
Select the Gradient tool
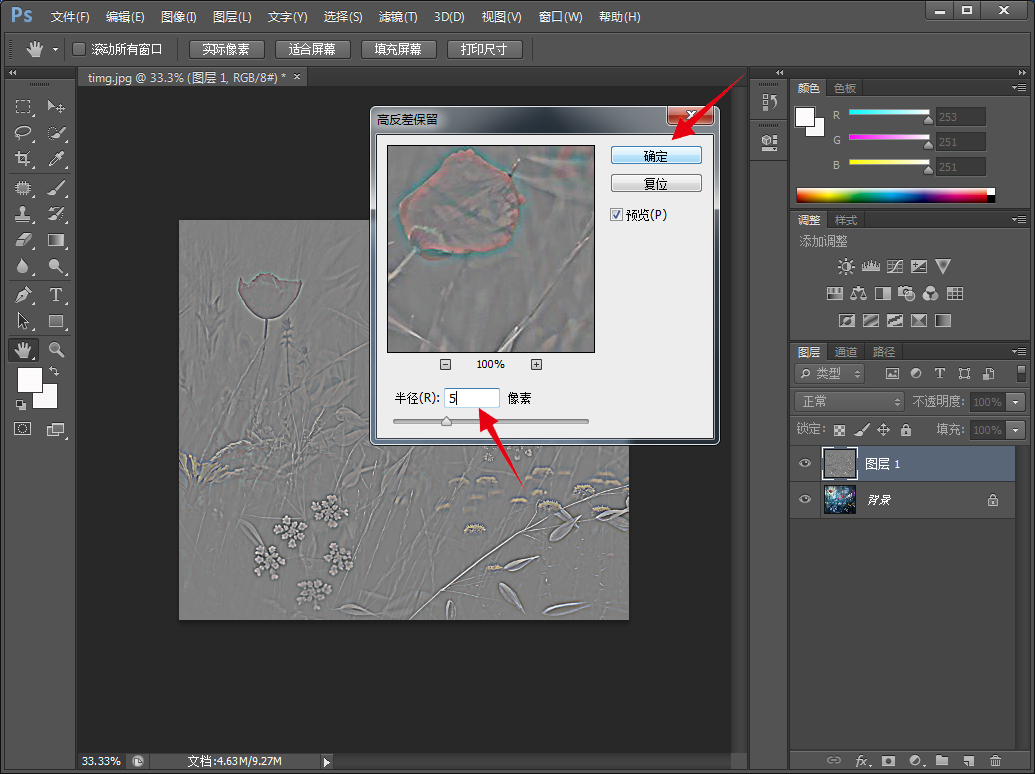(56, 240)
